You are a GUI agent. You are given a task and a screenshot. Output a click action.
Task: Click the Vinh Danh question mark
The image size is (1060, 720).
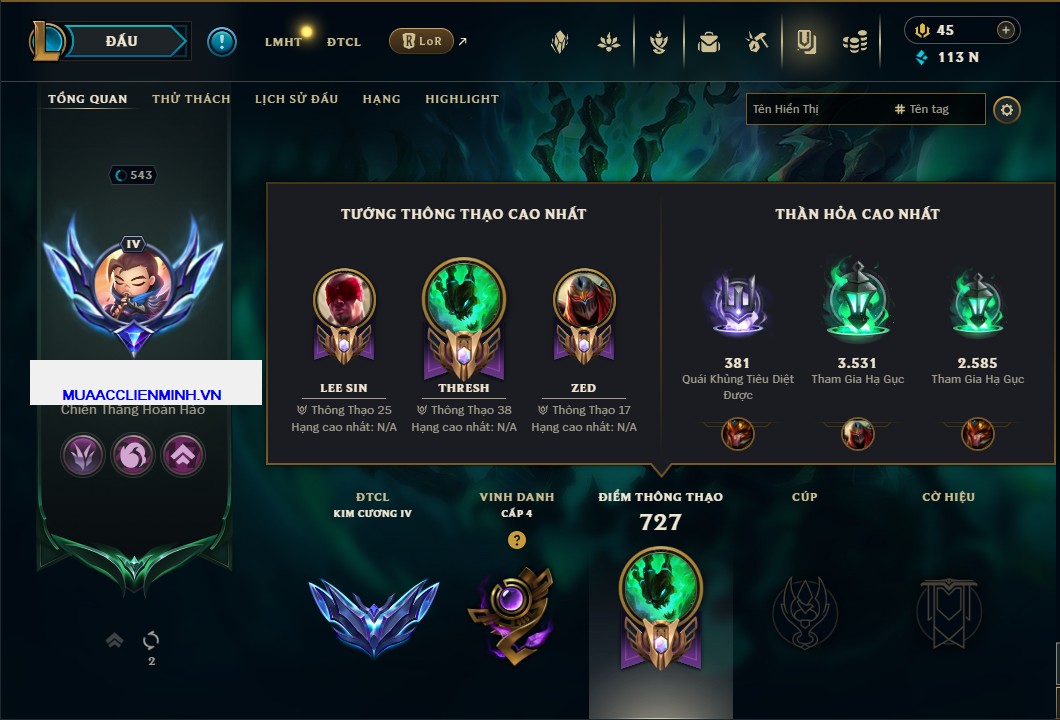pos(516,539)
